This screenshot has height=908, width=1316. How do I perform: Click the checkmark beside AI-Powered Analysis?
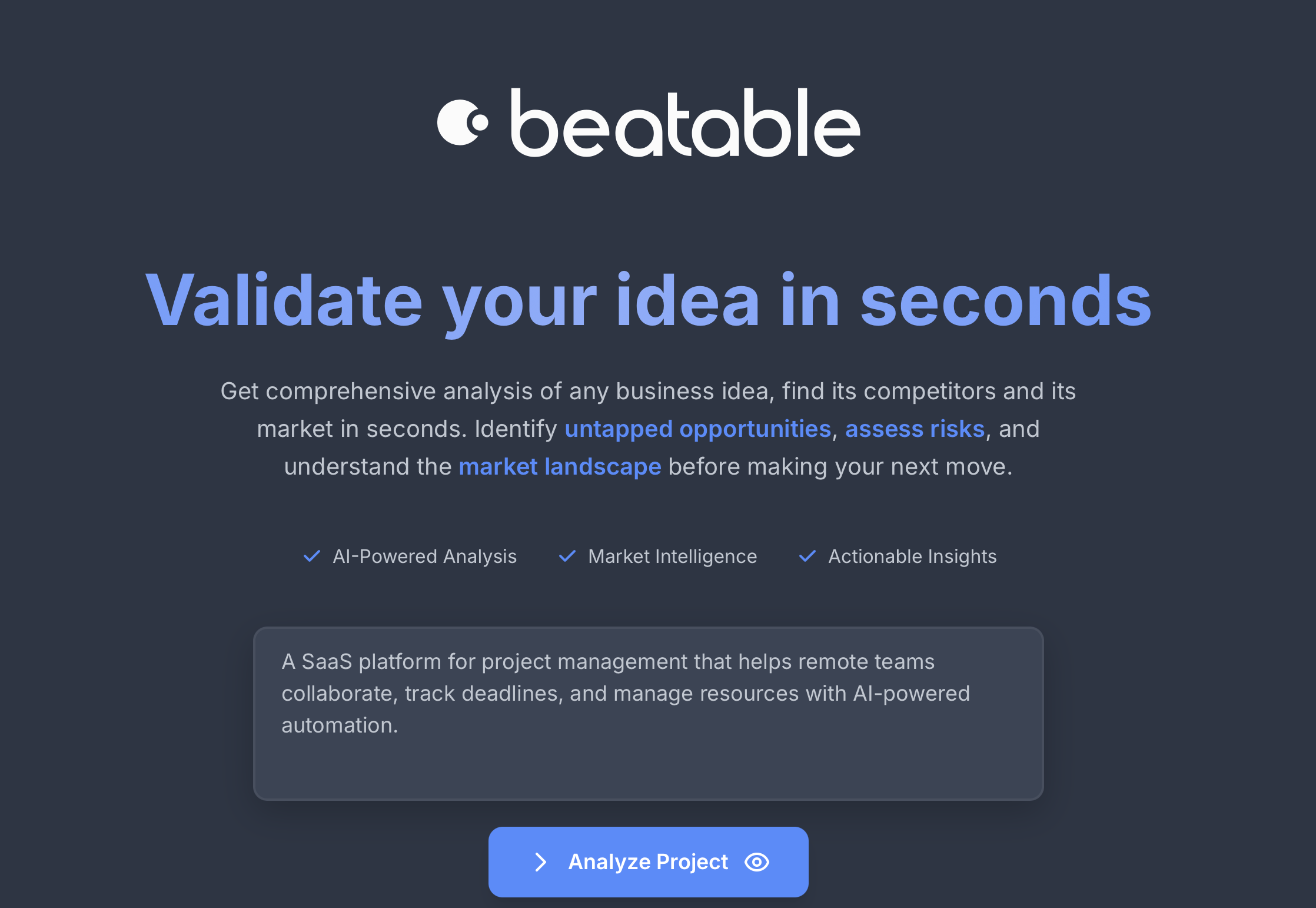(x=311, y=556)
